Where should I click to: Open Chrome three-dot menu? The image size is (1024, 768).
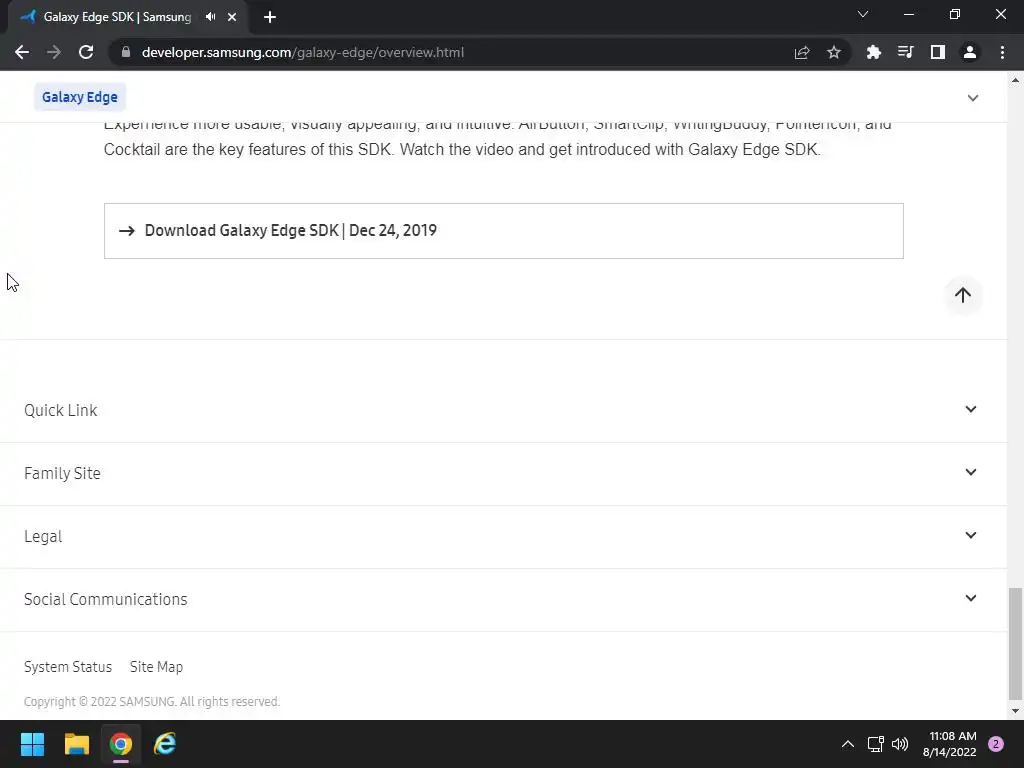[1002, 52]
